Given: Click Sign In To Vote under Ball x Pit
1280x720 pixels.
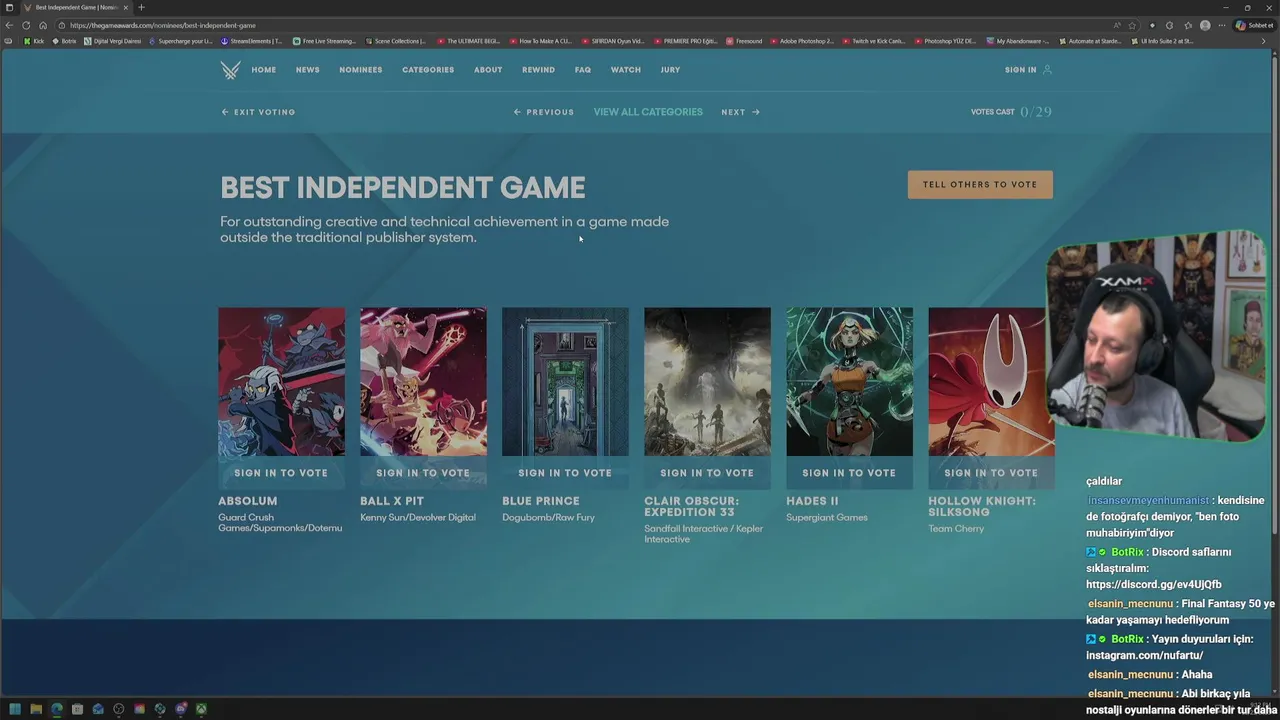Looking at the screenshot, I should click(x=423, y=473).
